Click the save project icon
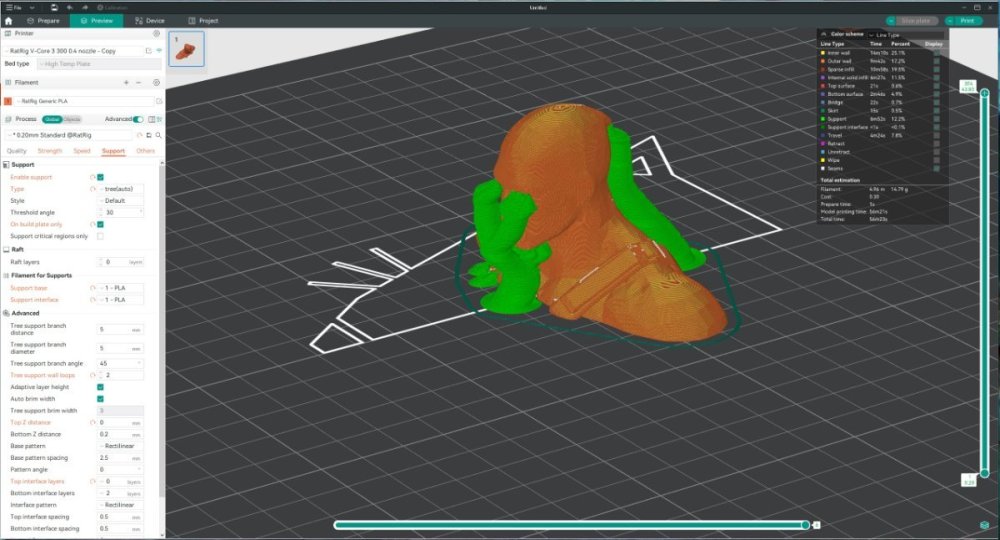Screen dimensions: 1000x540 click(54, 8)
